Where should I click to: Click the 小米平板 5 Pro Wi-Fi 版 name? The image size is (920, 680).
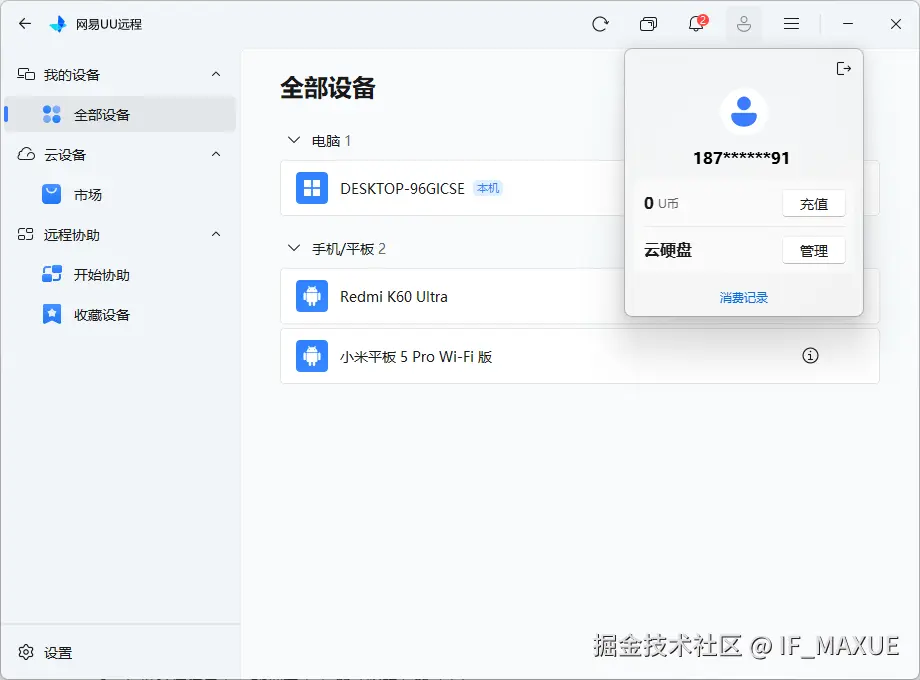(416, 357)
